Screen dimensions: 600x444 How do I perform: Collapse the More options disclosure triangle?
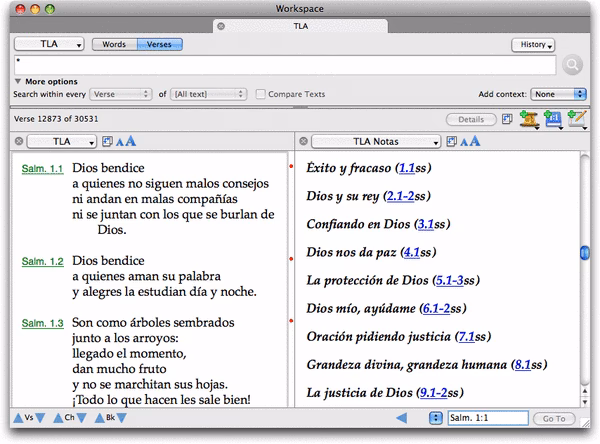click(x=18, y=81)
